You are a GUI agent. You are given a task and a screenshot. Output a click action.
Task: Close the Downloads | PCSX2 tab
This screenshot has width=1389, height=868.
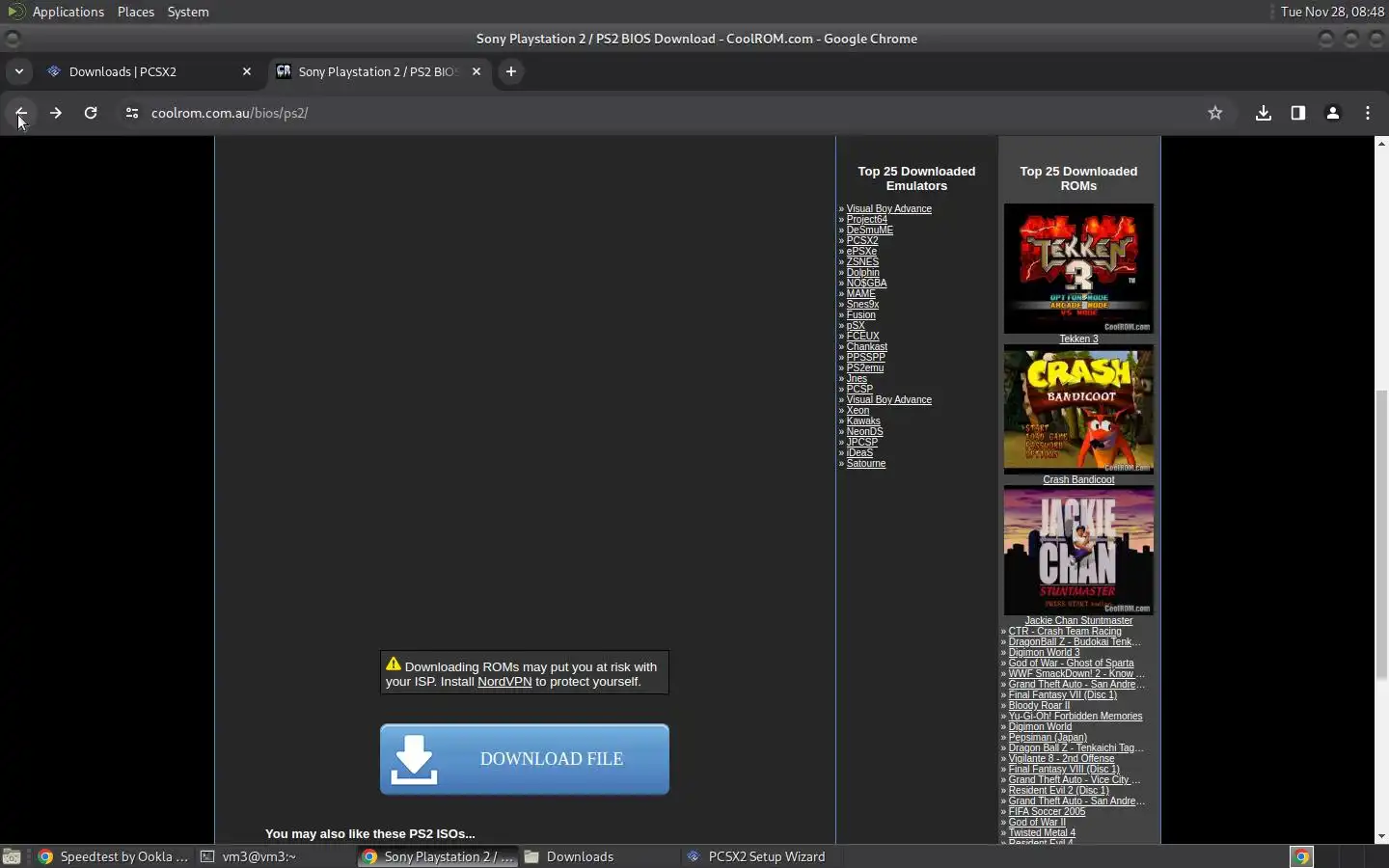[x=247, y=71]
